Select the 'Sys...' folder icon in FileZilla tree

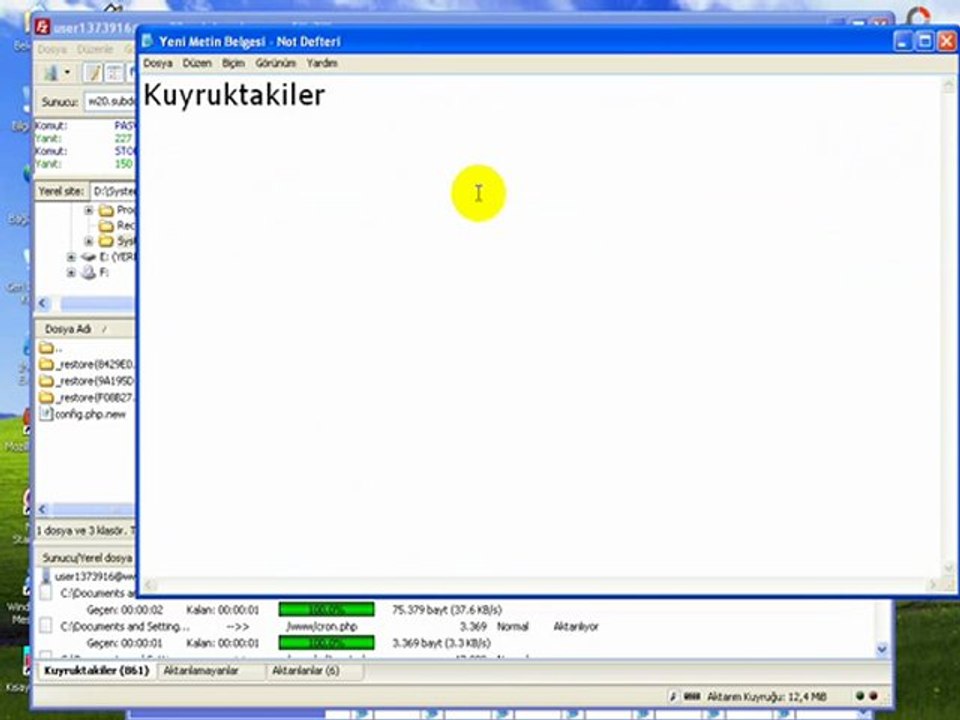pos(107,241)
